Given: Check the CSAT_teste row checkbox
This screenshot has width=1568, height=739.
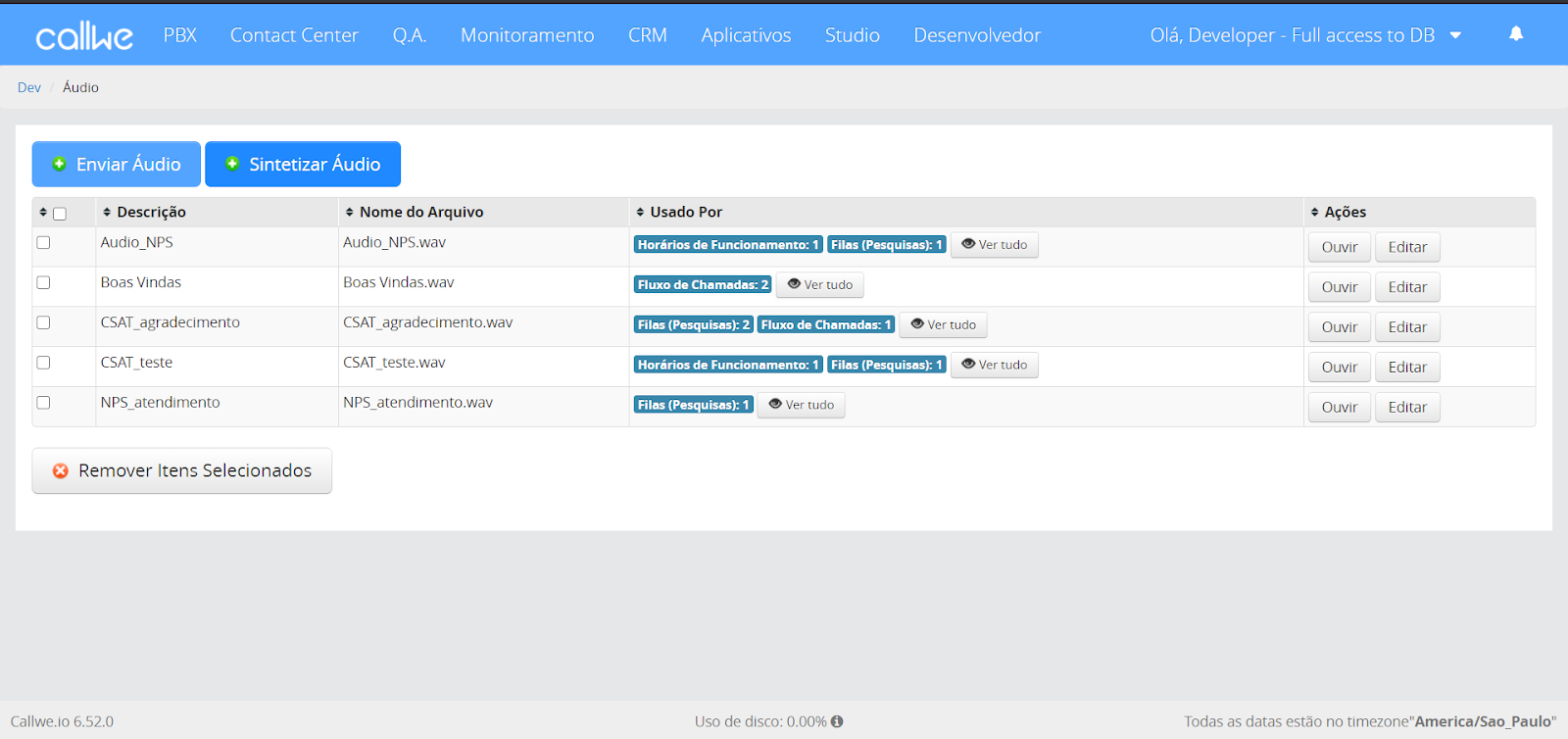Looking at the screenshot, I should click(43, 363).
